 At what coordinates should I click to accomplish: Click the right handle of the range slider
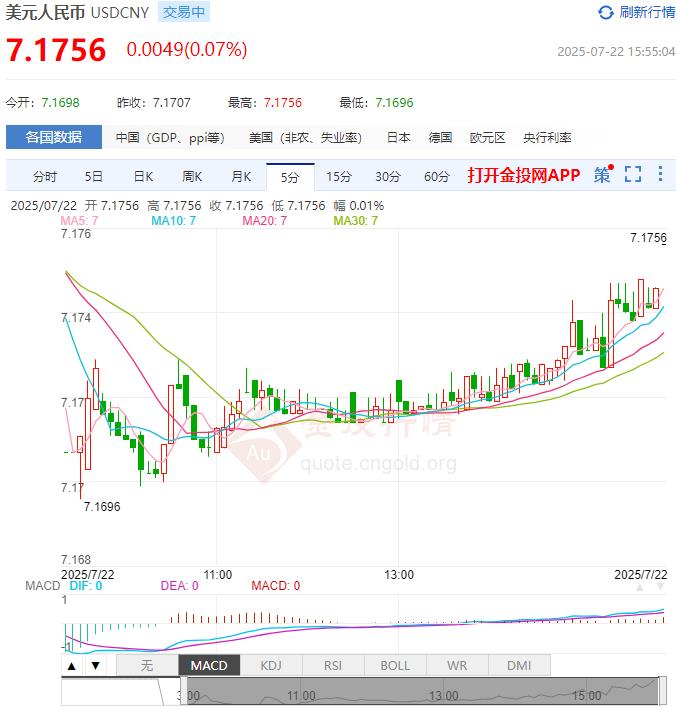point(663,690)
